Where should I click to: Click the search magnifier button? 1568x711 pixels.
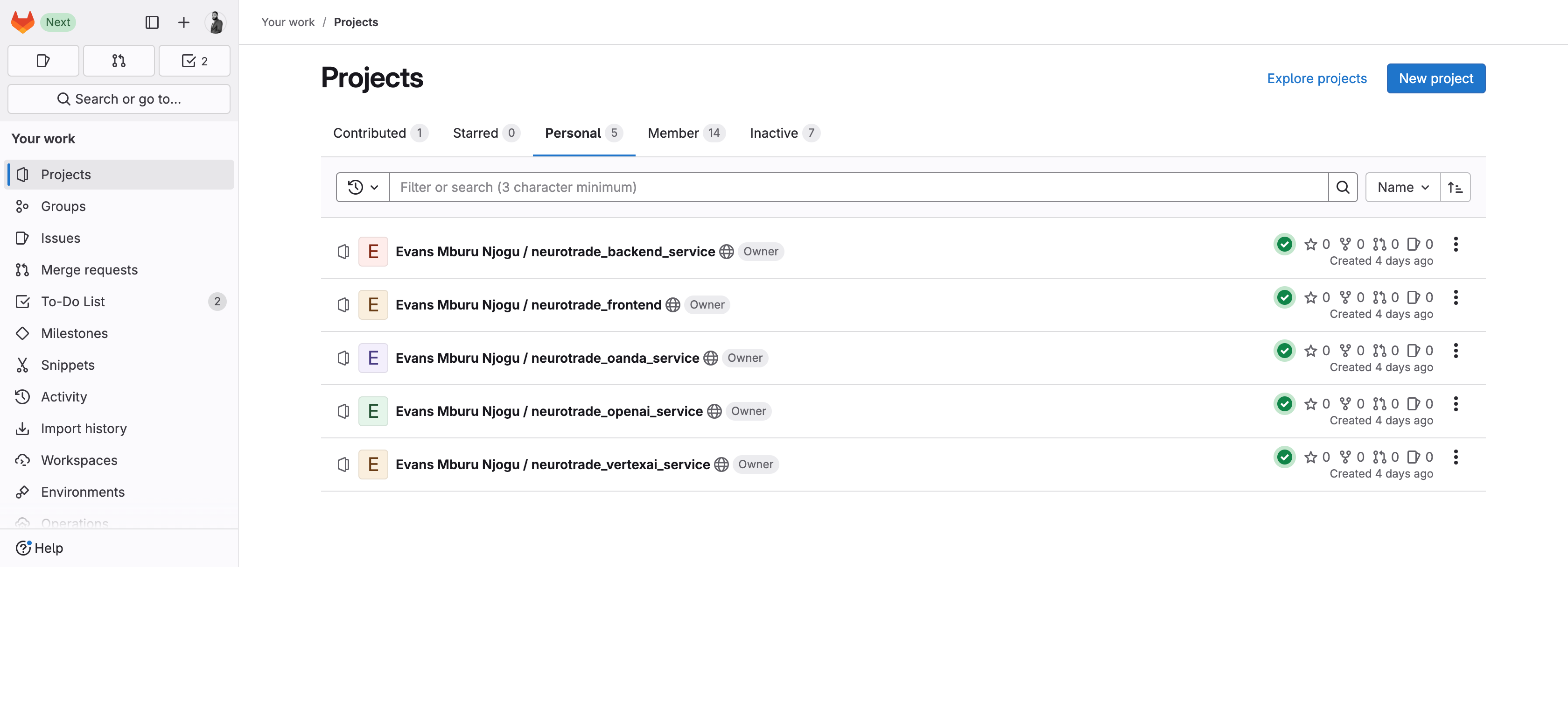tap(1343, 188)
